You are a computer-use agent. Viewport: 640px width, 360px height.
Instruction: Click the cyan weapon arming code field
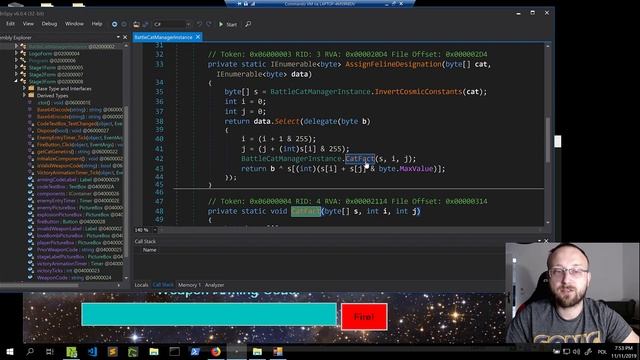point(209,314)
